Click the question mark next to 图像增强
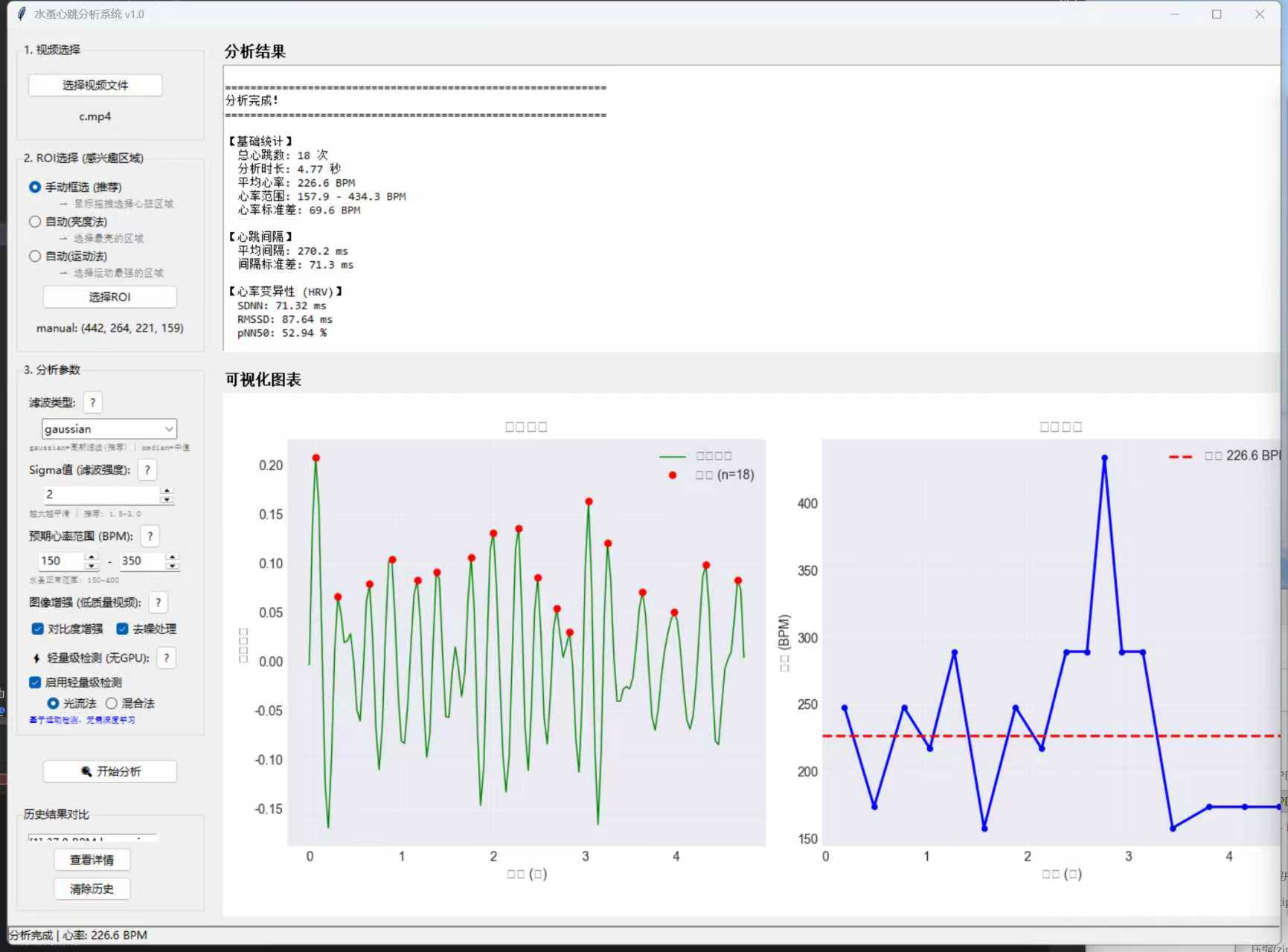 pyautogui.click(x=158, y=602)
